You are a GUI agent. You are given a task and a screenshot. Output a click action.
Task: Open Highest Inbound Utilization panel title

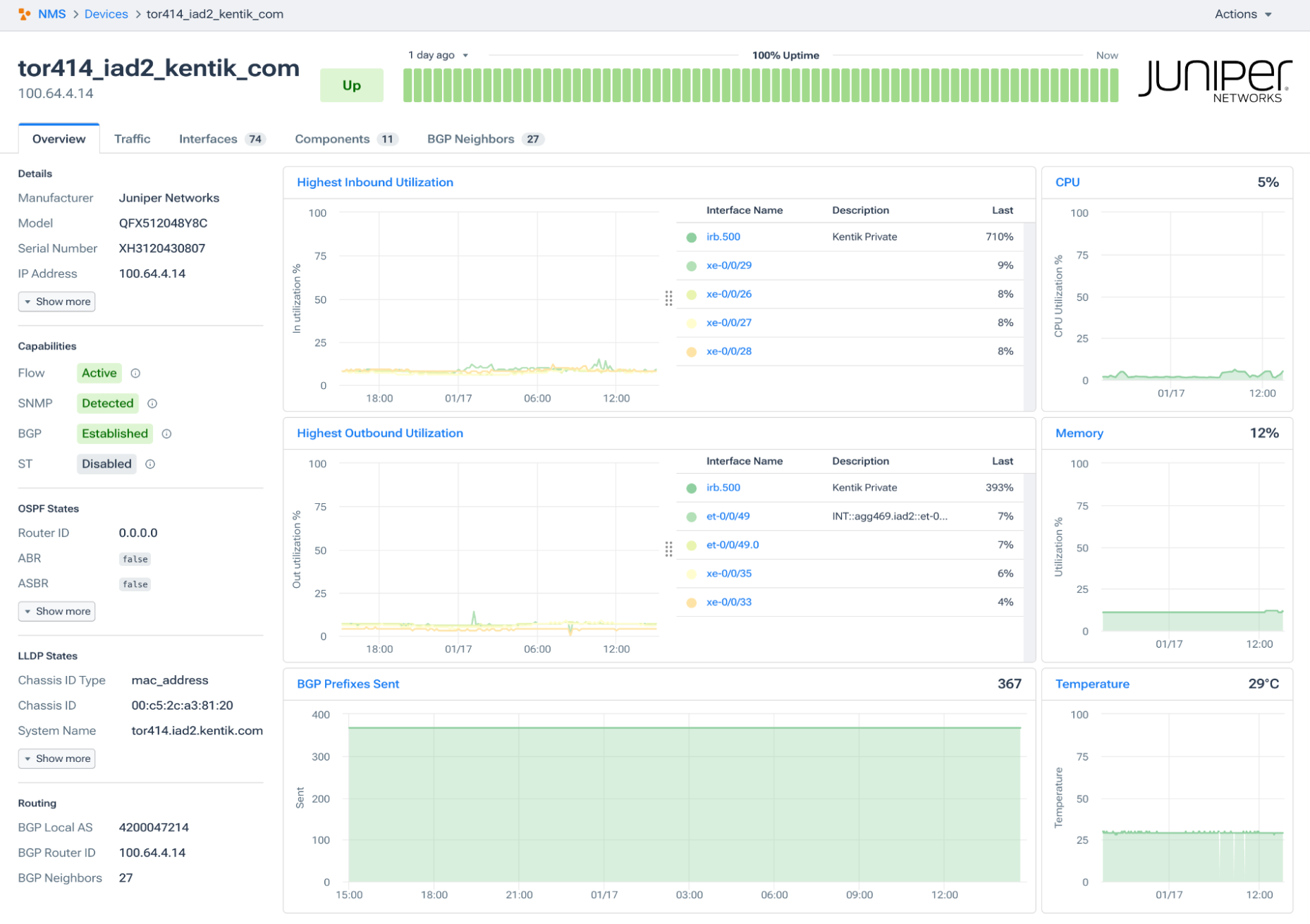point(375,183)
